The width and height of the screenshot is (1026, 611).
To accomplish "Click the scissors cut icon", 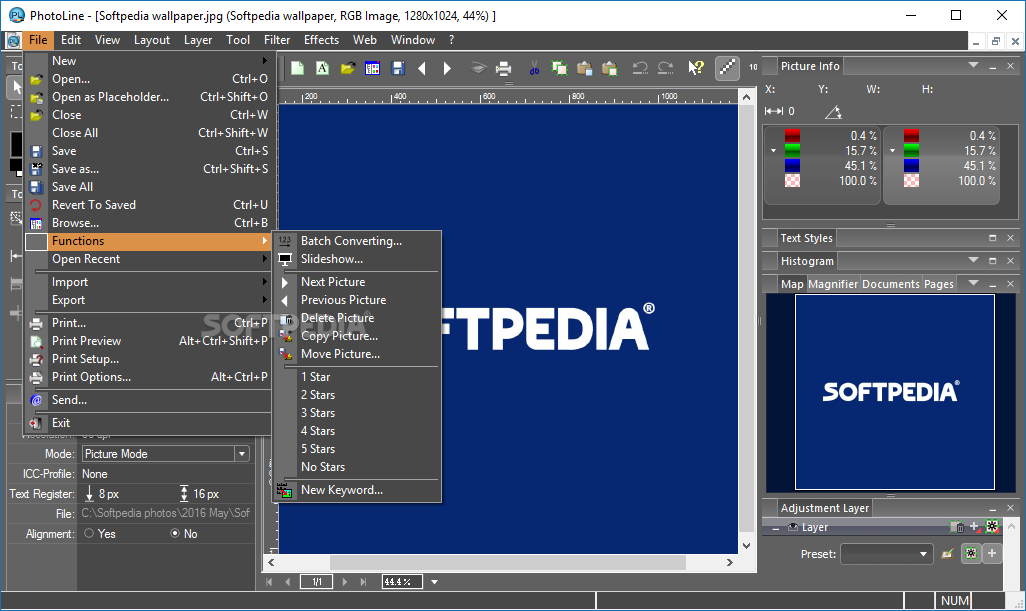I will [535, 68].
